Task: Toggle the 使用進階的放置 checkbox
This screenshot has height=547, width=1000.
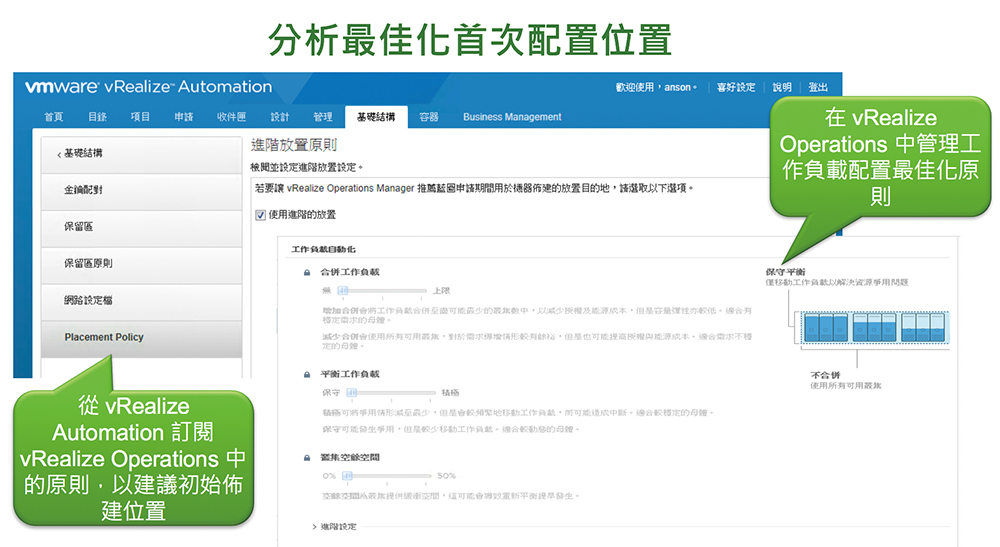Action: (260, 215)
